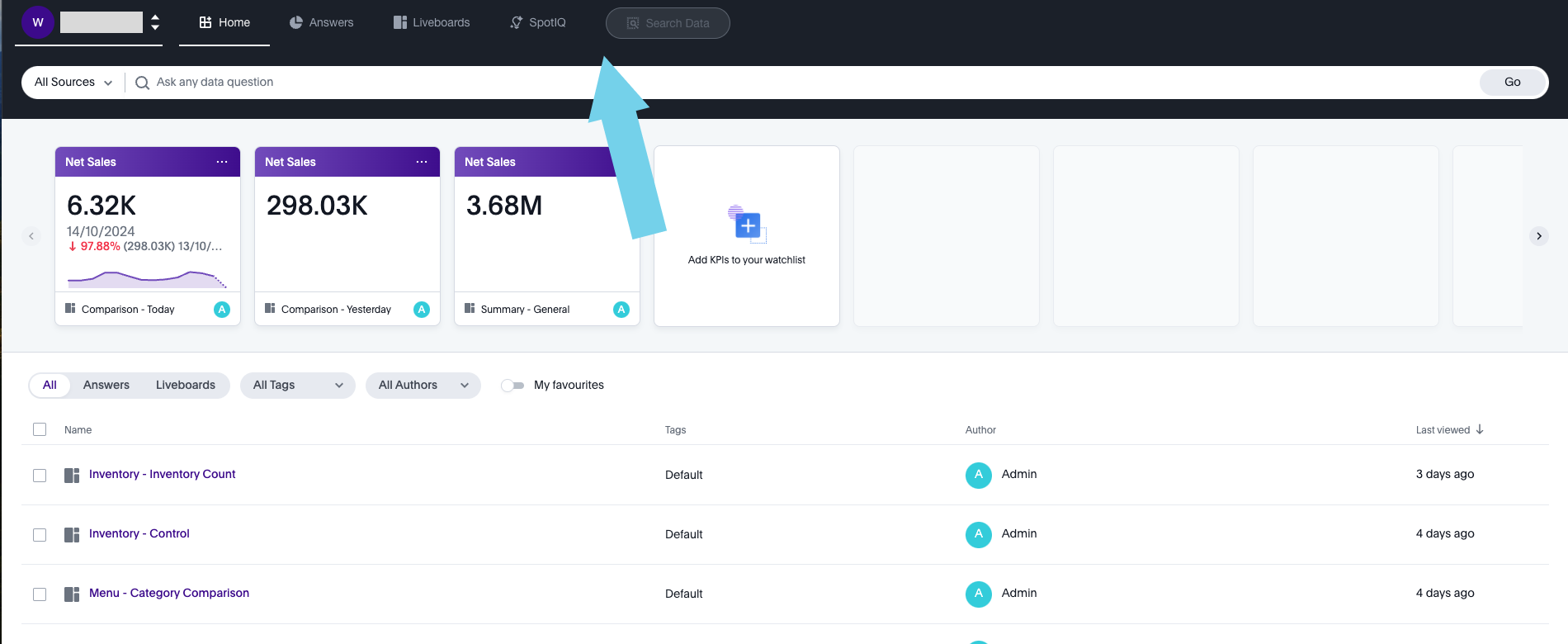Click Default tag in Menu - Category Comparison row

(x=684, y=594)
